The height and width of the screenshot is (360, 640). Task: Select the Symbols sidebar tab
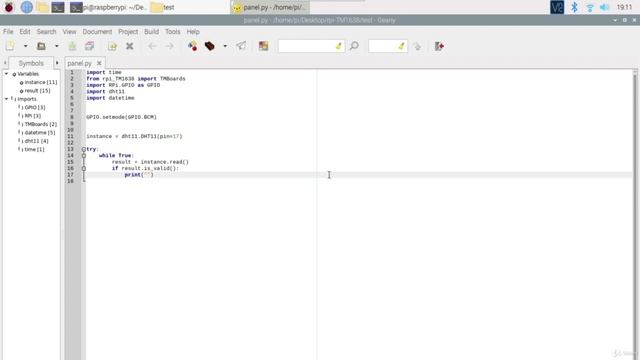31,63
